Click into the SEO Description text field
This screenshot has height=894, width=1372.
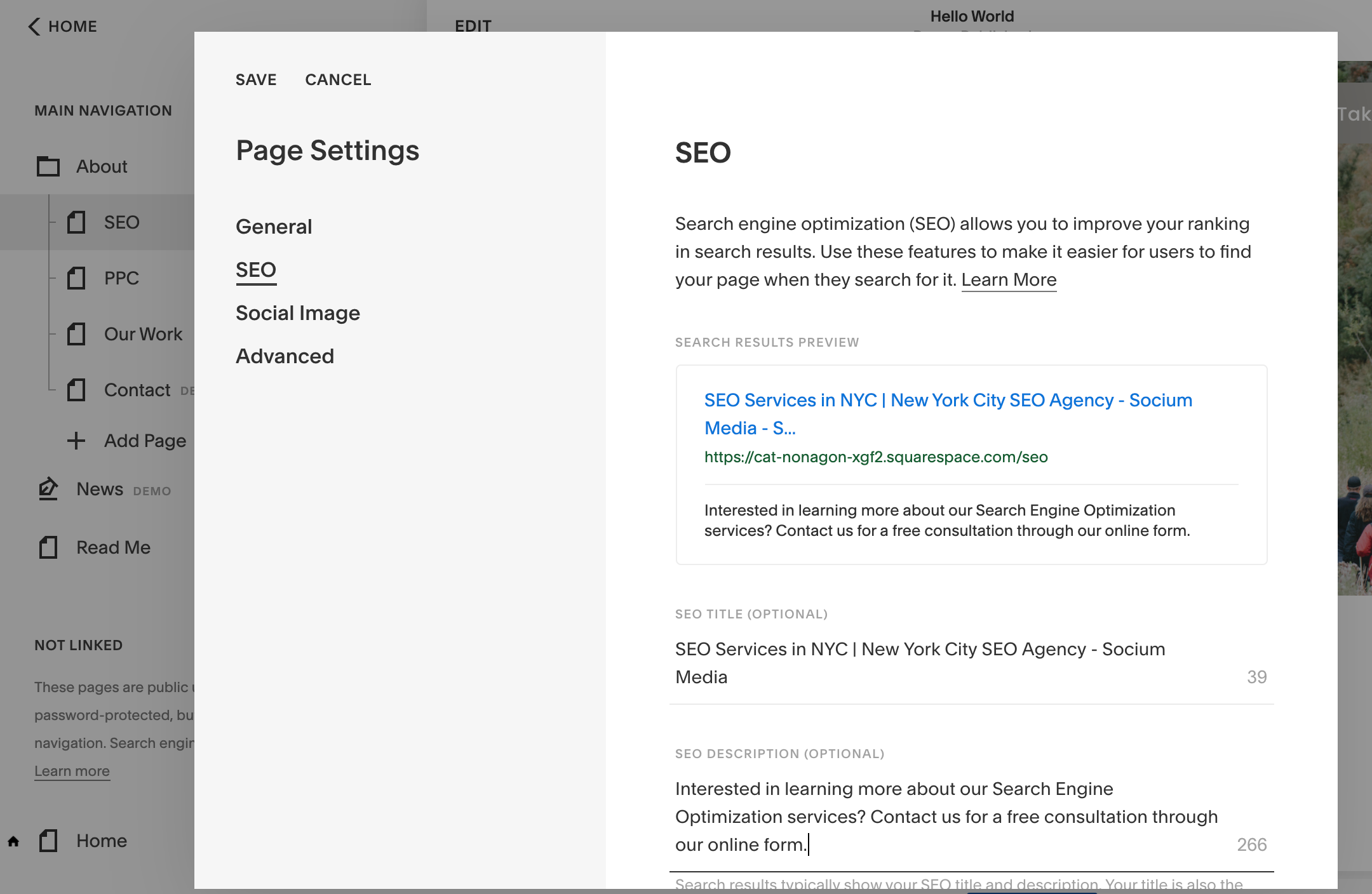click(x=946, y=817)
